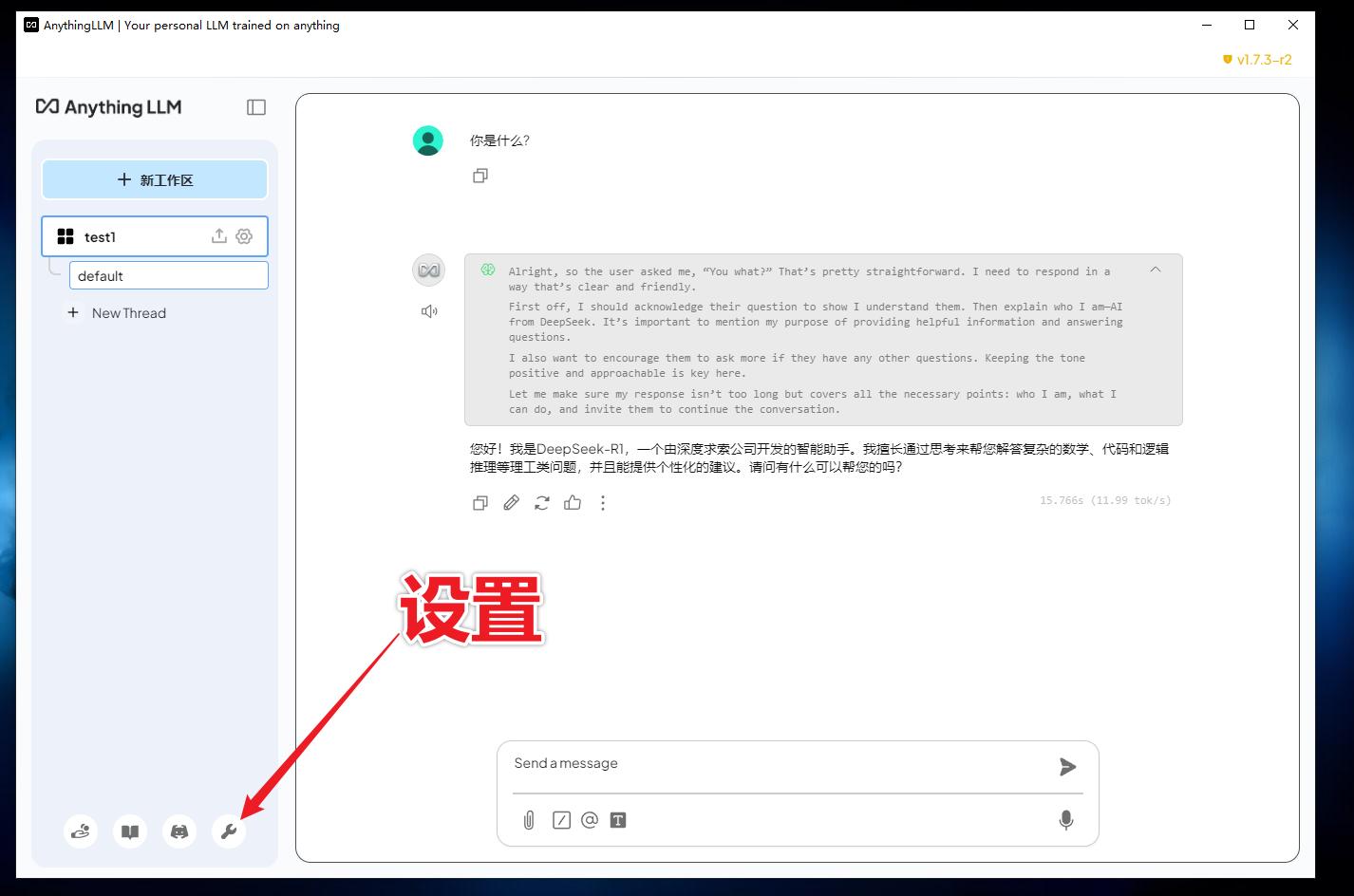Screen dimensions: 1354x896
Task: Edit the assistant response with pencil icon
Action: 511,503
